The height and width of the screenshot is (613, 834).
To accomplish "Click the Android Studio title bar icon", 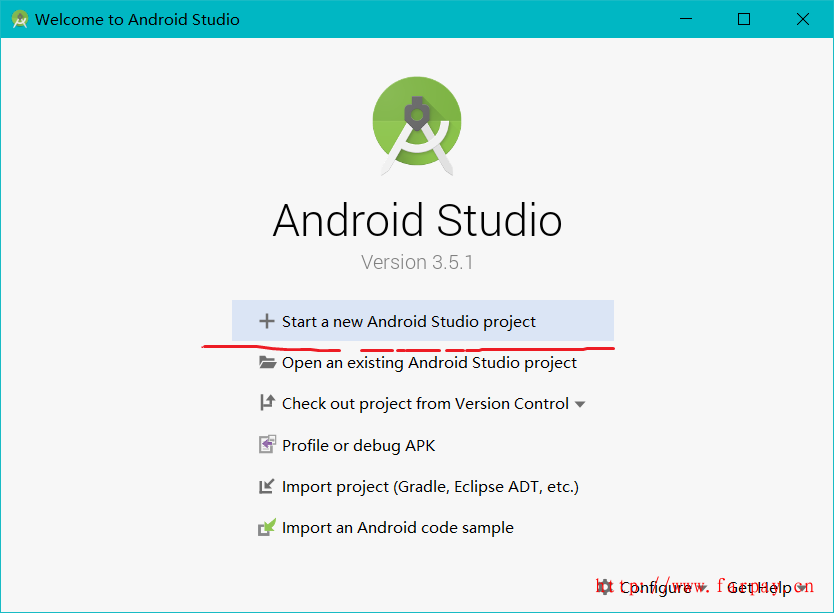I will click(19, 19).
